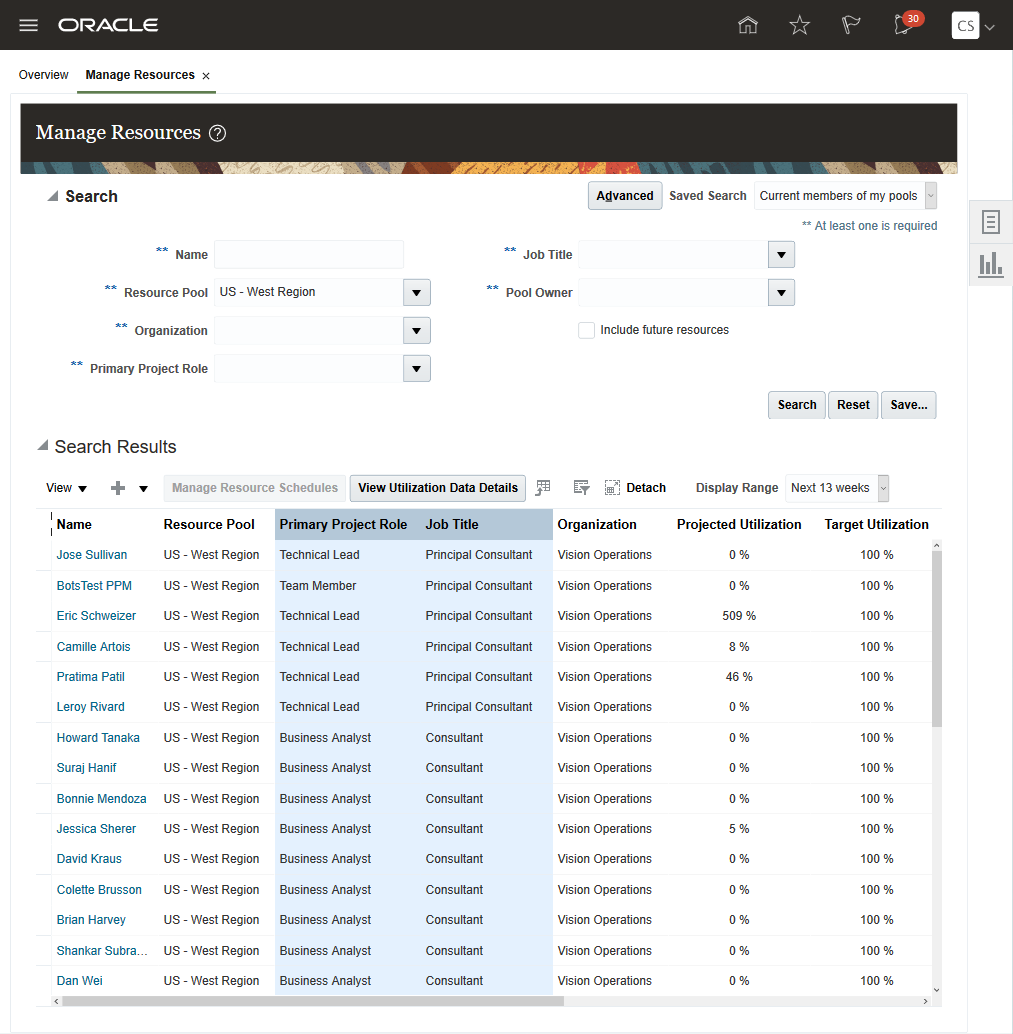Open Colette Brusson resource link
This screenshot has height=1034, width=1013.
[x=99, y=890]
